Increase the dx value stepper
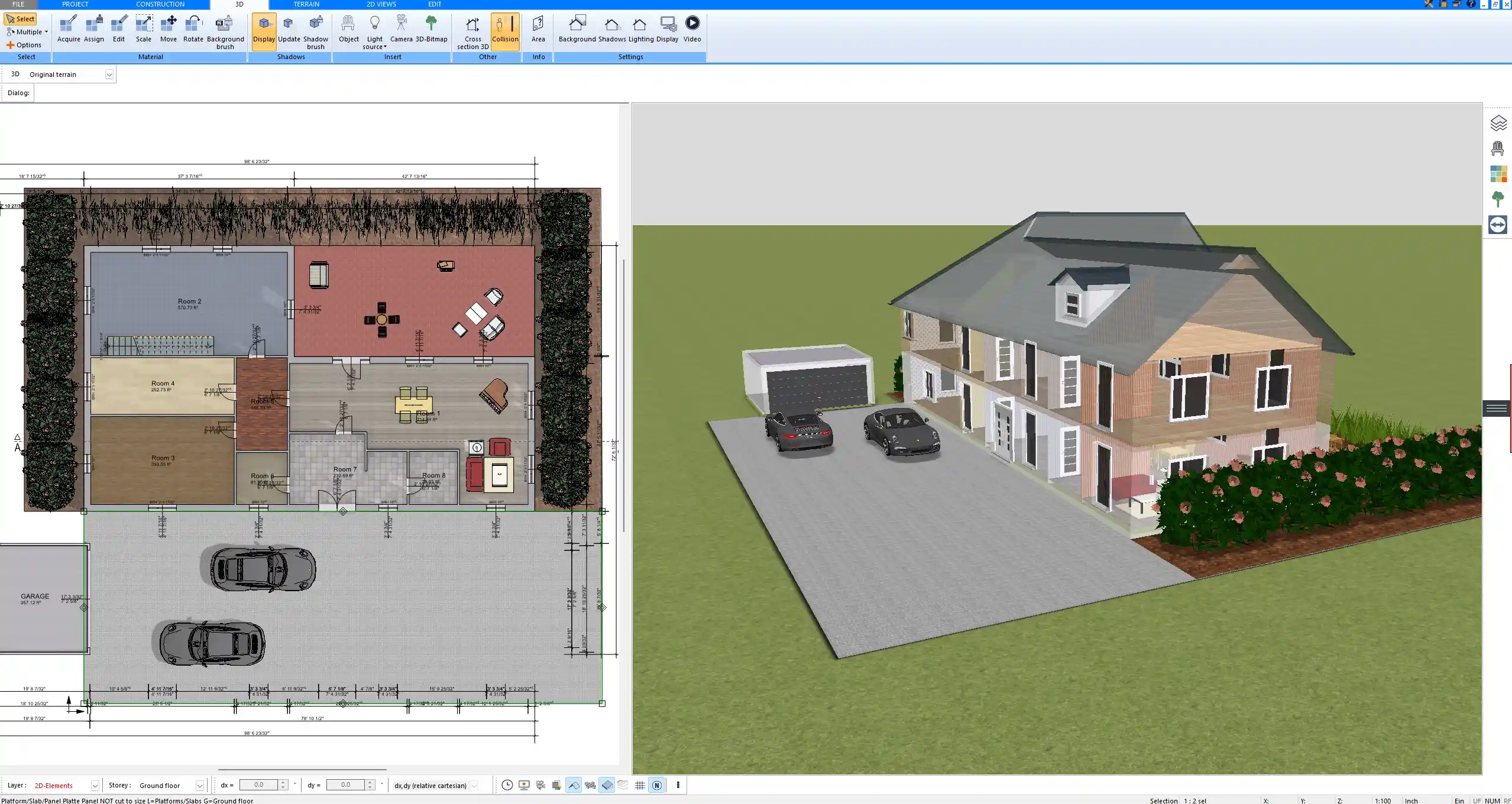Viewport: 1512px width, 804px height. click(x=283, y=782)
